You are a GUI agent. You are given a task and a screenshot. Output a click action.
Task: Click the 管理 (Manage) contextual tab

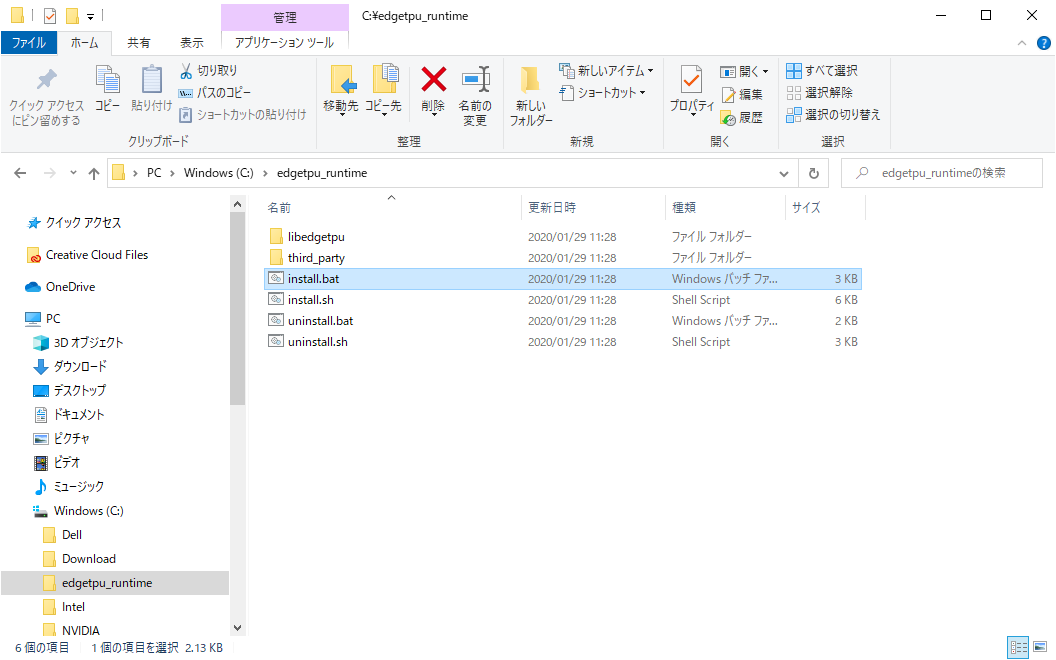pos(284,17)
